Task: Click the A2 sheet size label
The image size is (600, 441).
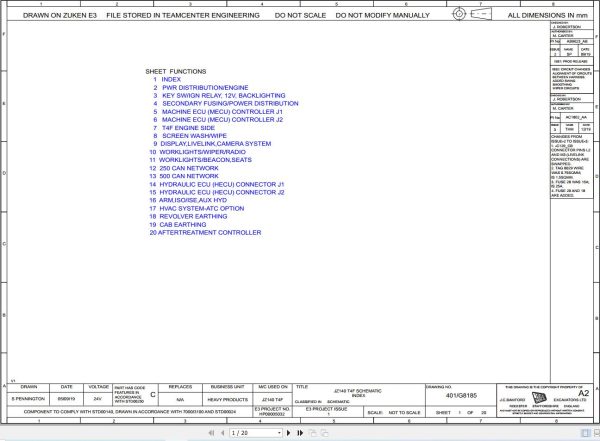Action: 584,393
